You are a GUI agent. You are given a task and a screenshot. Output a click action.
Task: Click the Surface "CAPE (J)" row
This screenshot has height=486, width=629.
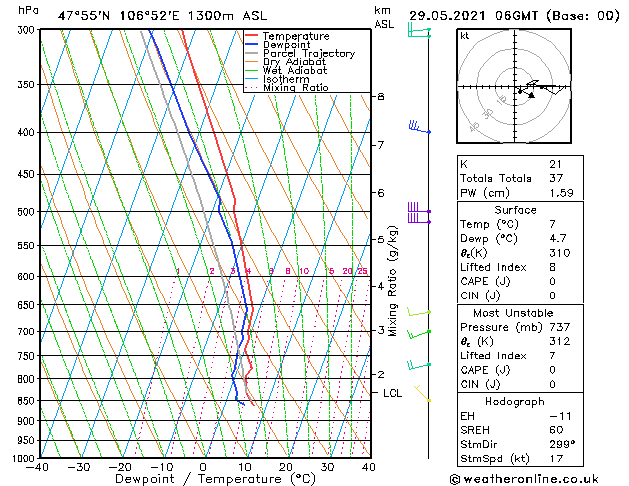520,281
